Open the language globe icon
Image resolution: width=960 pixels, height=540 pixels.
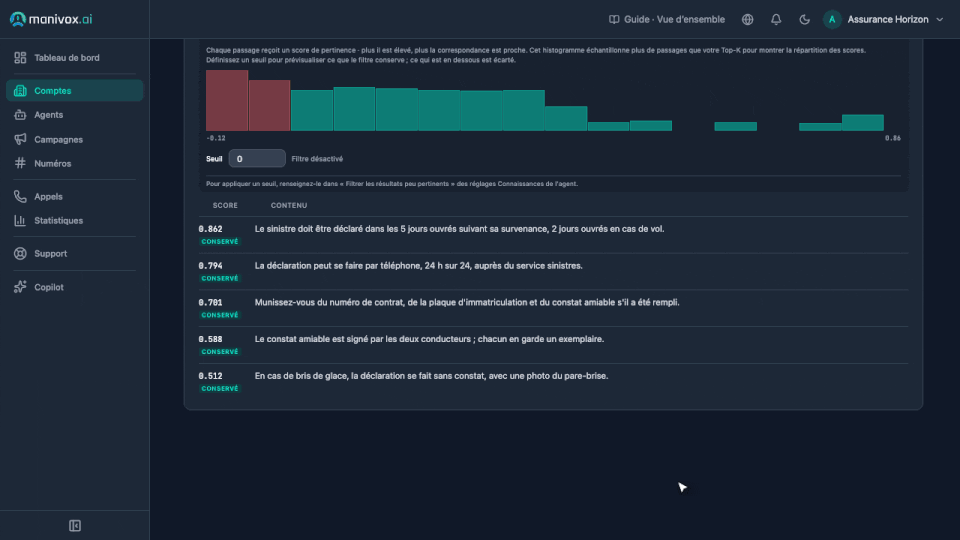coord(748,20)
